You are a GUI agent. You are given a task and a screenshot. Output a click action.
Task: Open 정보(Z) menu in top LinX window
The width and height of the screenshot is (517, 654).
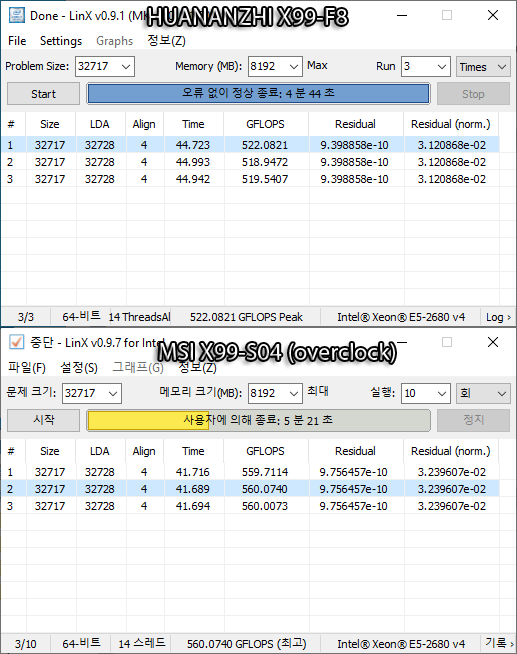(x=166, y=41)
